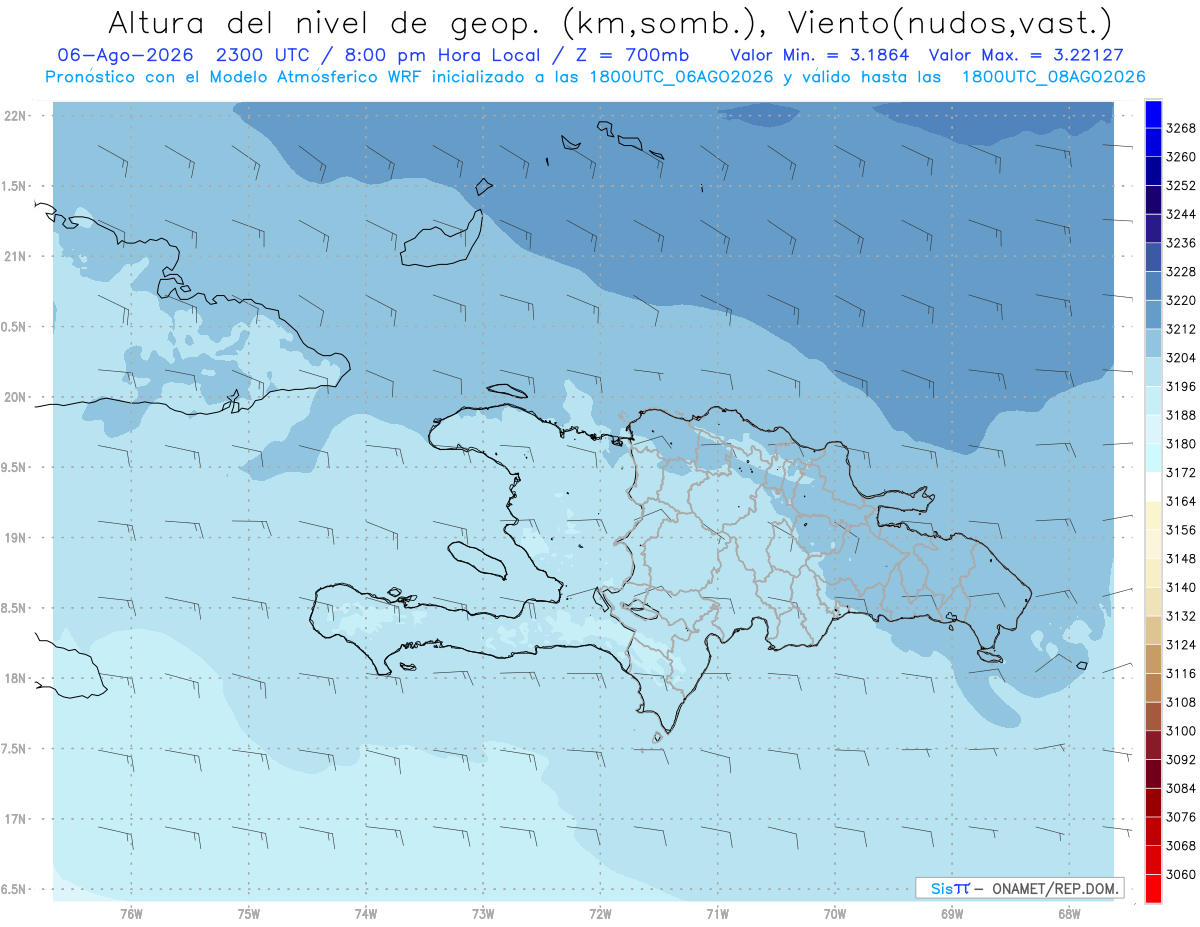Click the '17N' latitude label
The width and height of the screenshot is (1200, 927).
pos(14,819)
